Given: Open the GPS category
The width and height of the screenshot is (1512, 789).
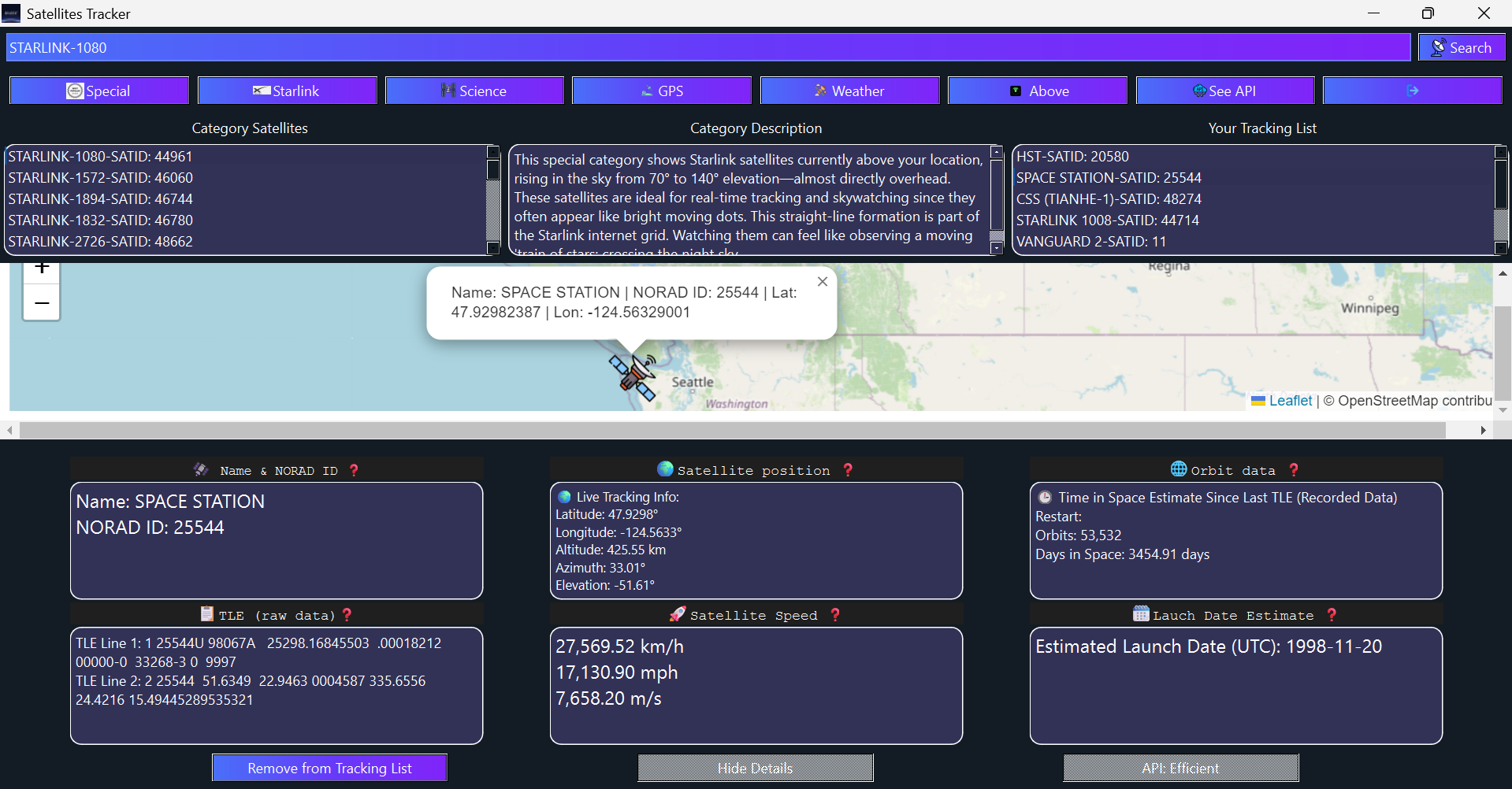Looking at the screenshot, I should click(x=662, y=91).
